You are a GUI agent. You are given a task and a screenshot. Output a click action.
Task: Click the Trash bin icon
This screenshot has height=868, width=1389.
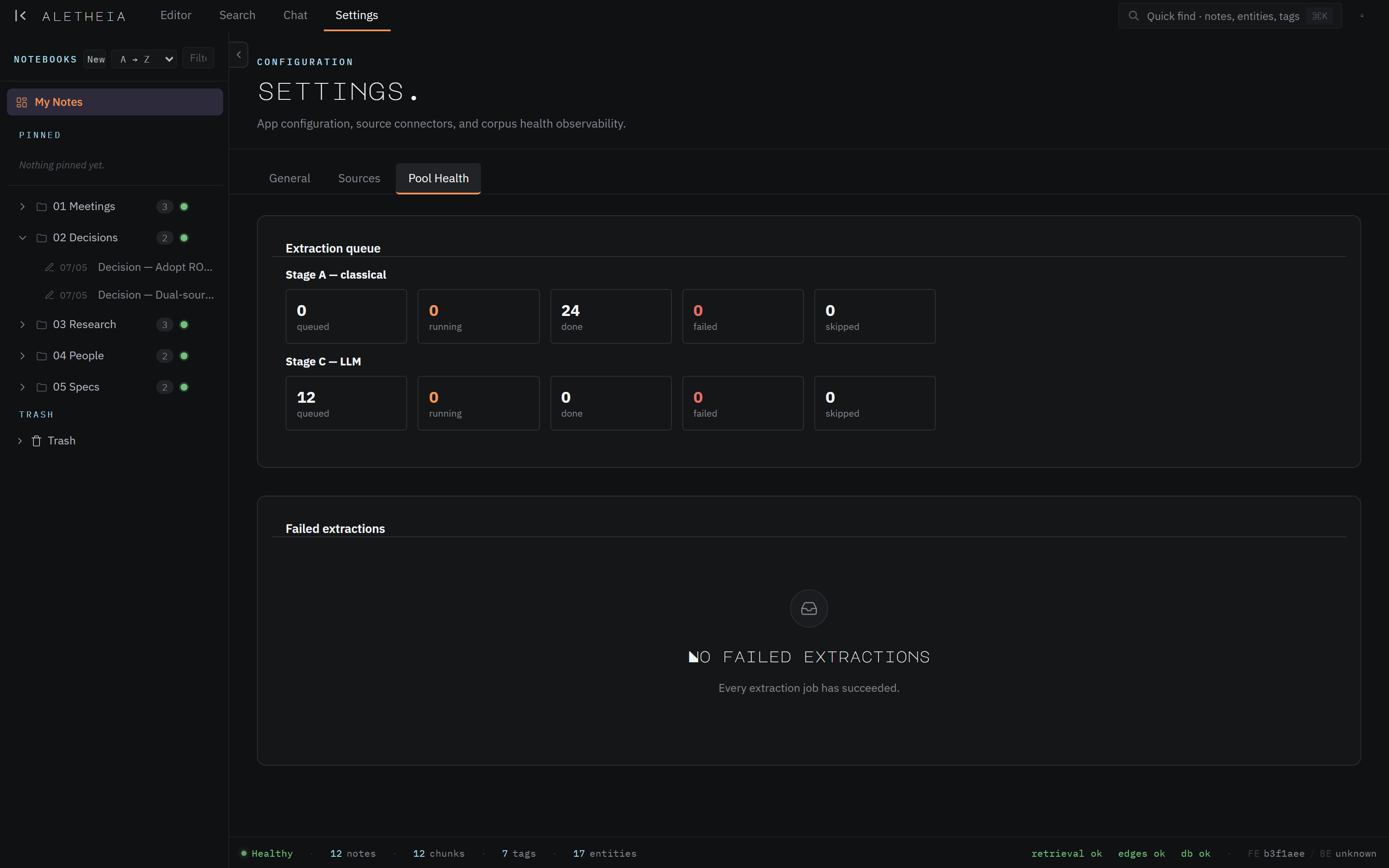36,441
